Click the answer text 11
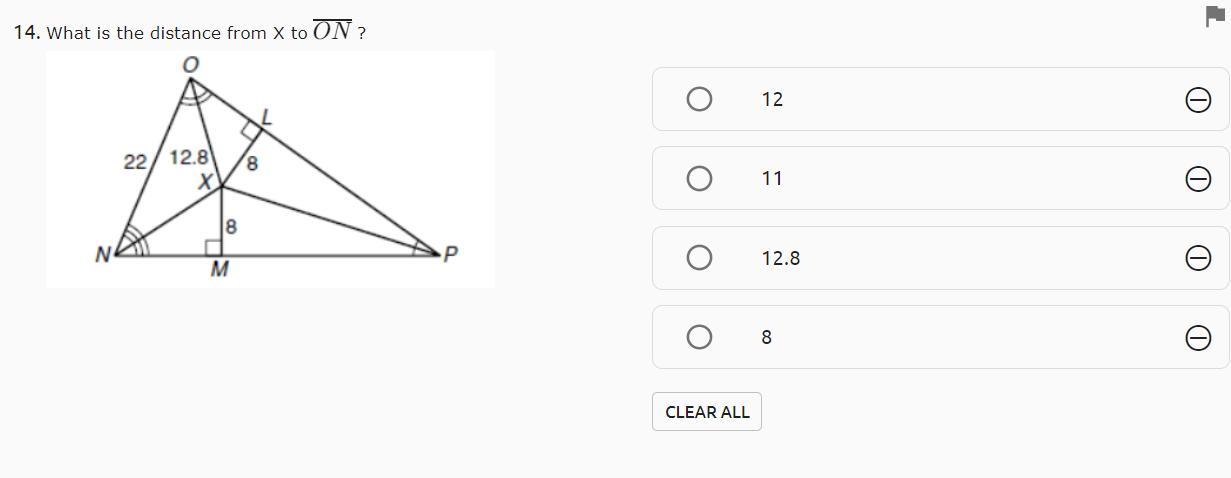 point(772,178)
